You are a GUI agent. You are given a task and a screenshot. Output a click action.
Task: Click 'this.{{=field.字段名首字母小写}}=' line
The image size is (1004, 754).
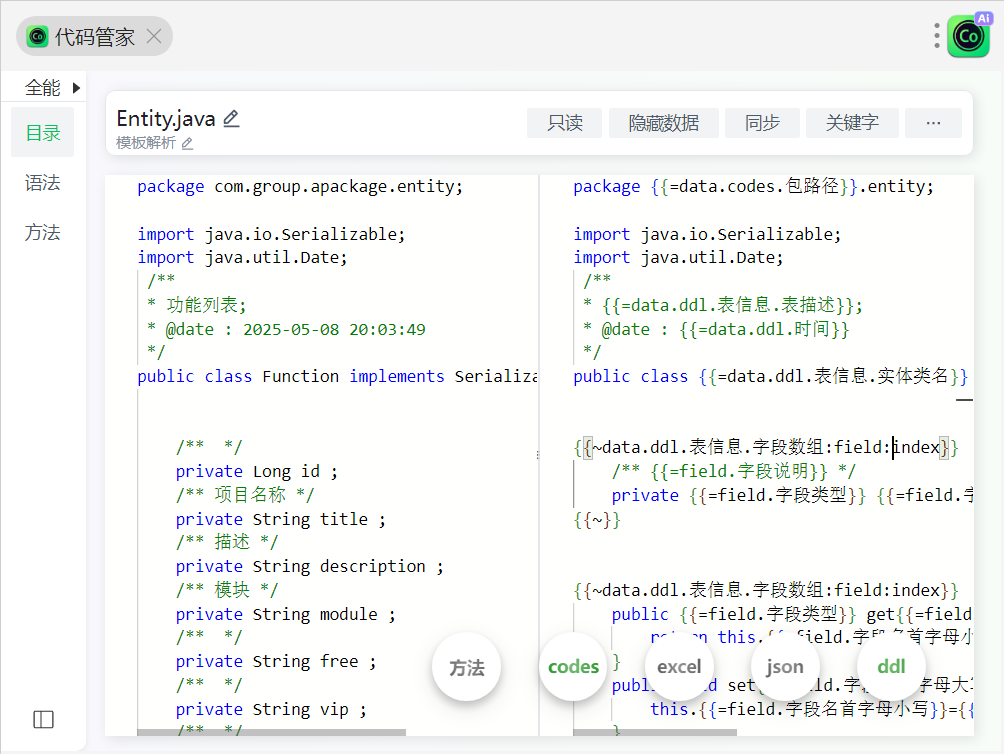pyautogui.click(x=811, y=709)
